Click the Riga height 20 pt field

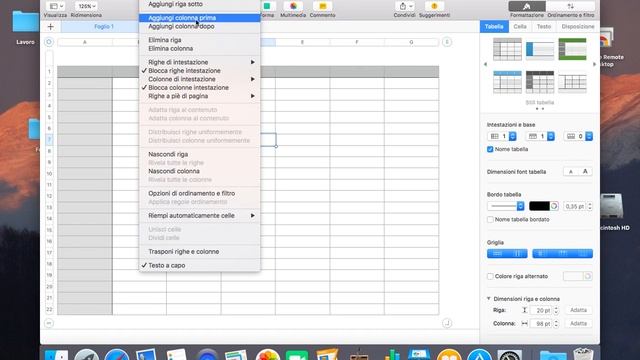pos(541,310)
